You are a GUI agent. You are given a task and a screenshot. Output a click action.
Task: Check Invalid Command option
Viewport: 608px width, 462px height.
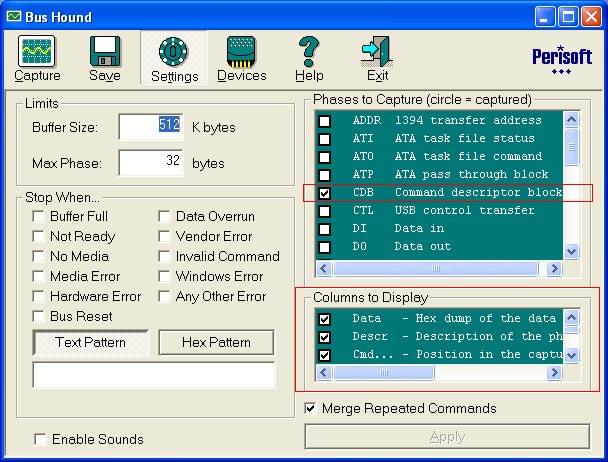point(164,256)
